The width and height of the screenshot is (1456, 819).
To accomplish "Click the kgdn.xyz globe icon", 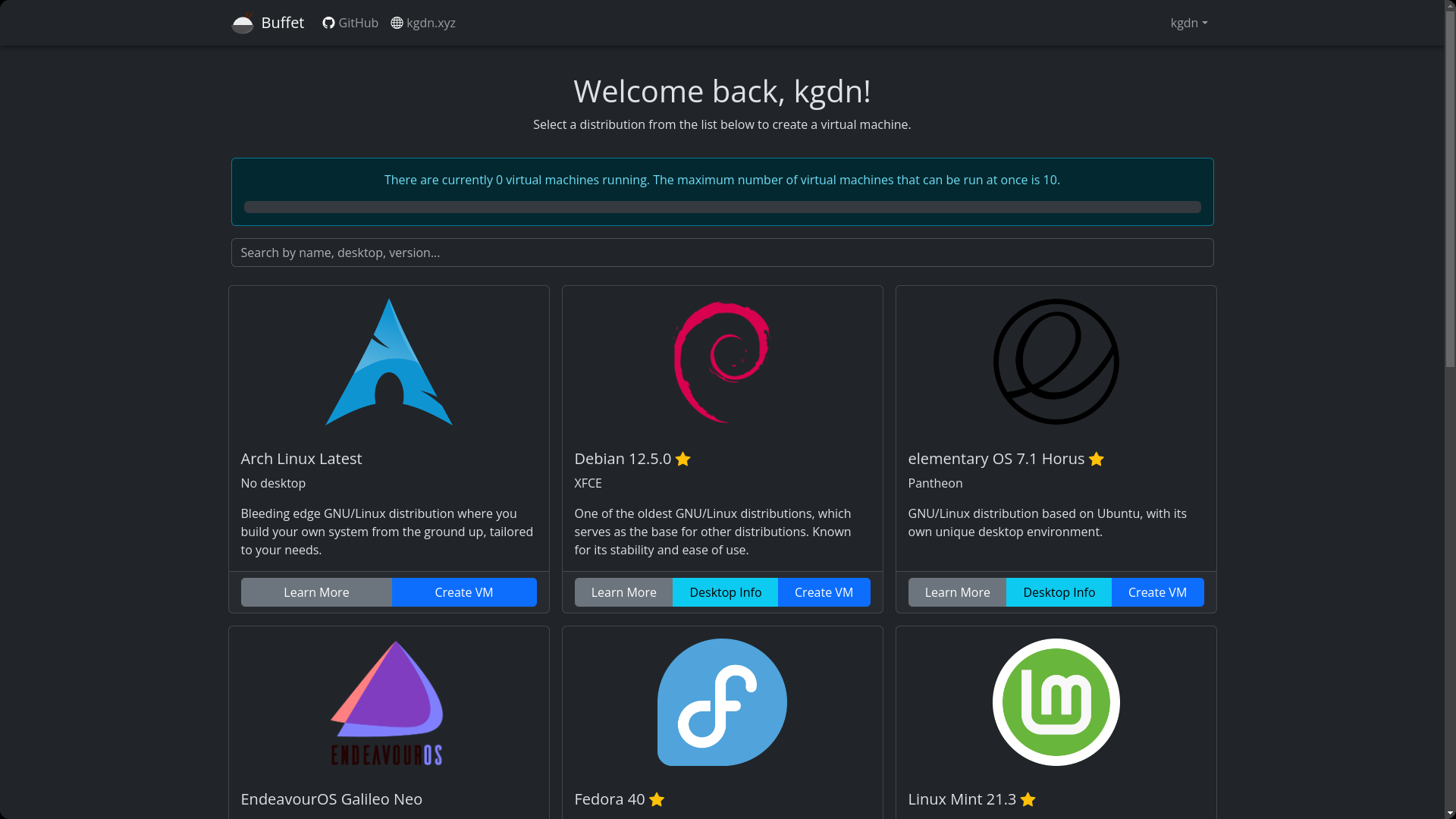I will 397,23.
